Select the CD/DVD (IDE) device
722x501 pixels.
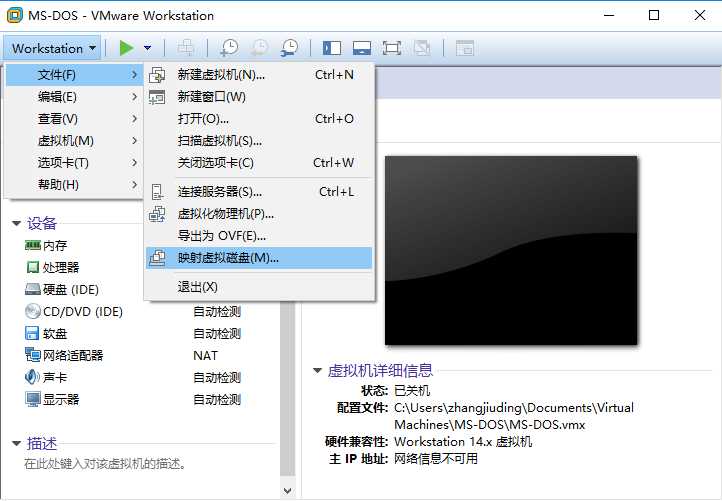pyautogui.click(x=74, y=312)
